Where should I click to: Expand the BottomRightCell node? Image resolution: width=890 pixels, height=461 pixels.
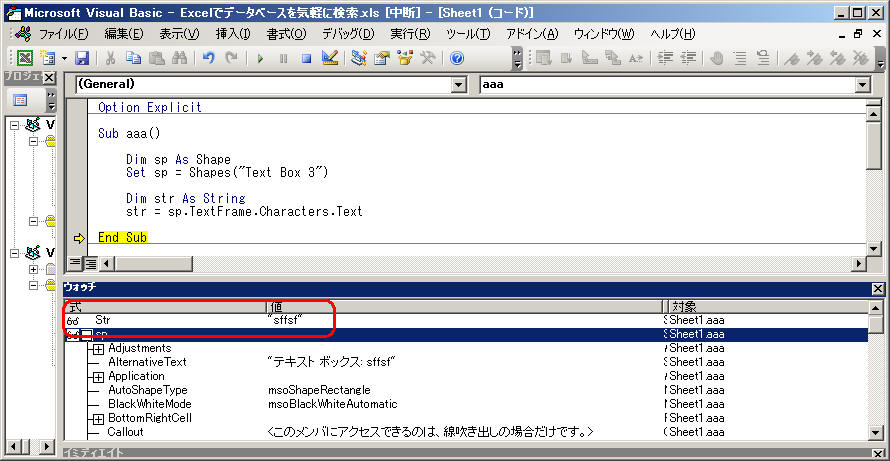pyautogui.click(x=98, y=418)
